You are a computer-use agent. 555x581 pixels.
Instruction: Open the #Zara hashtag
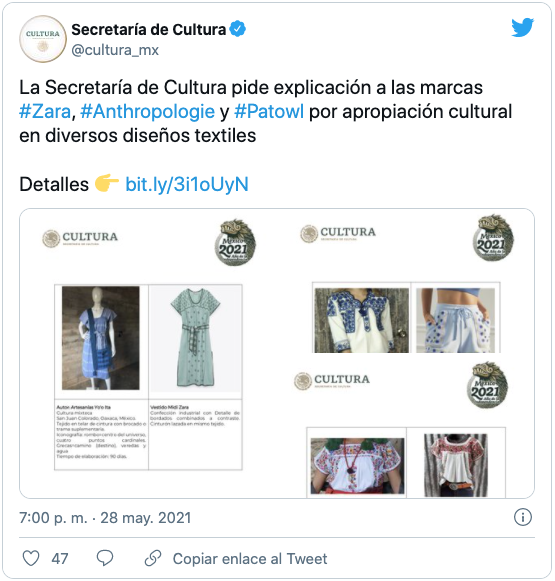(x=45, y=111)
